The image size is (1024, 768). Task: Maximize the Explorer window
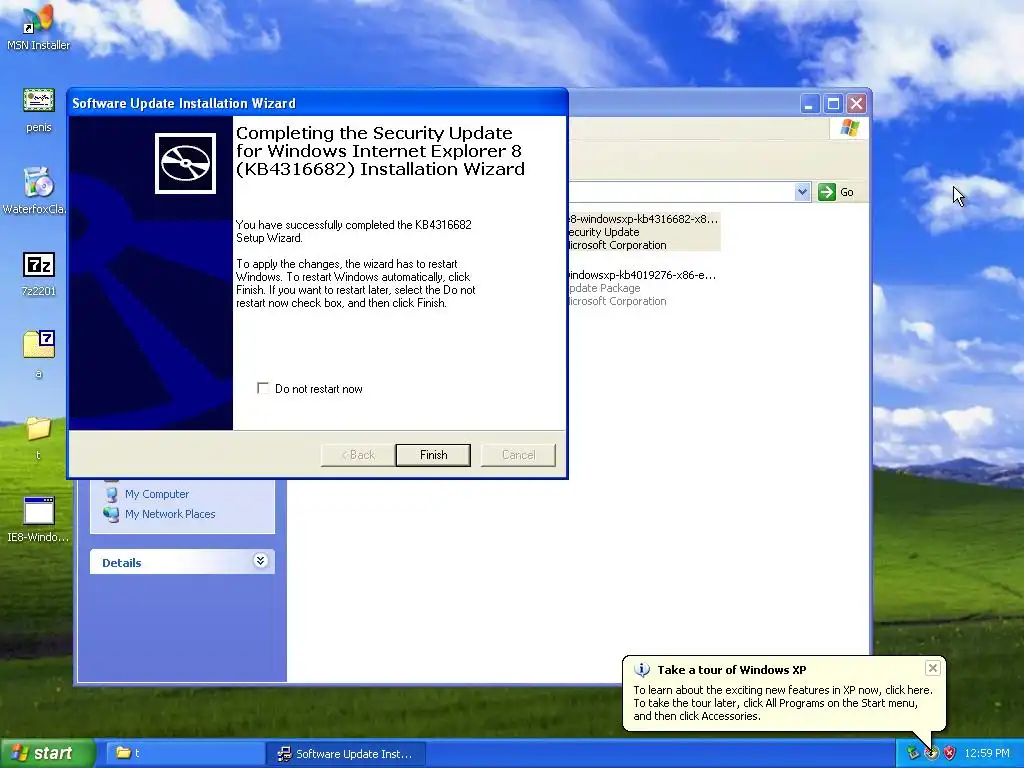tap(833, 104)
